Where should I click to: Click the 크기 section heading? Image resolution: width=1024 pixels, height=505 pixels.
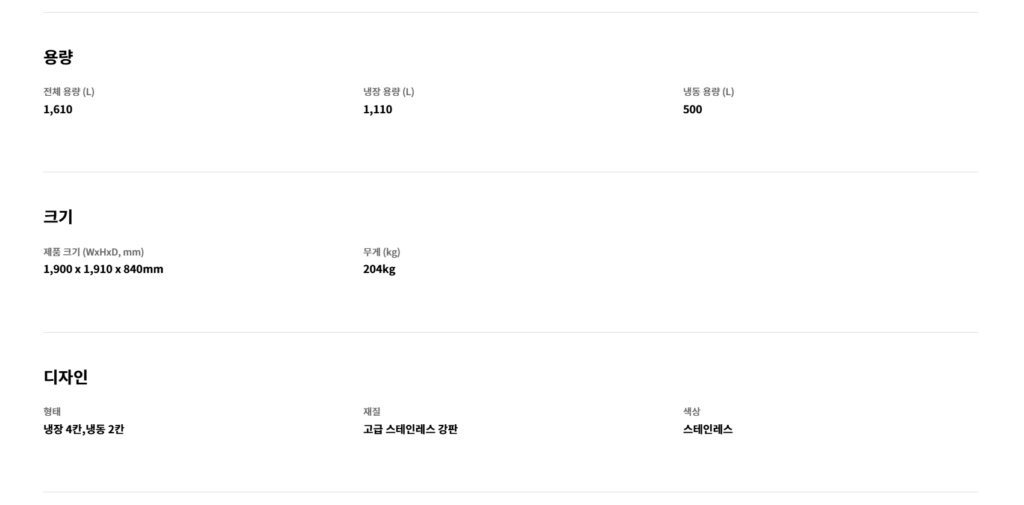point(58,217)
